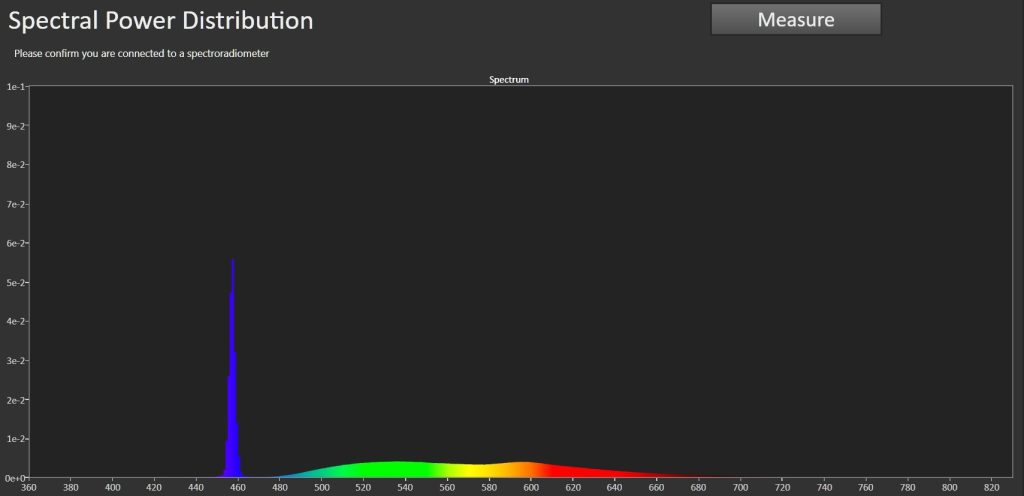The width and height of the screenshot is (1024, 496).
Task: Click the 5e-2 label on the y-axis
Action: click(x=15, y=282)
